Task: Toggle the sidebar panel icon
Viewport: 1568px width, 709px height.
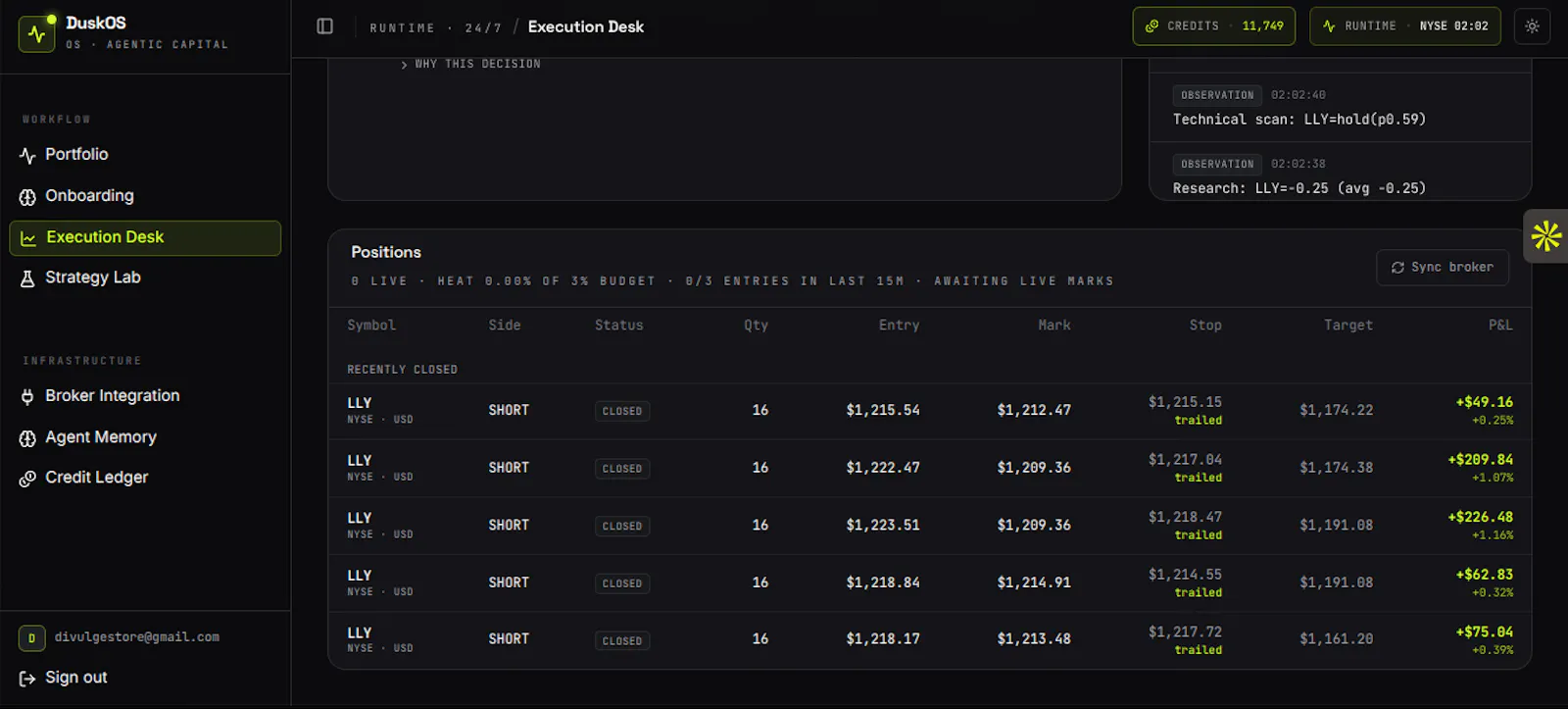Action: (x=325, y=26)
